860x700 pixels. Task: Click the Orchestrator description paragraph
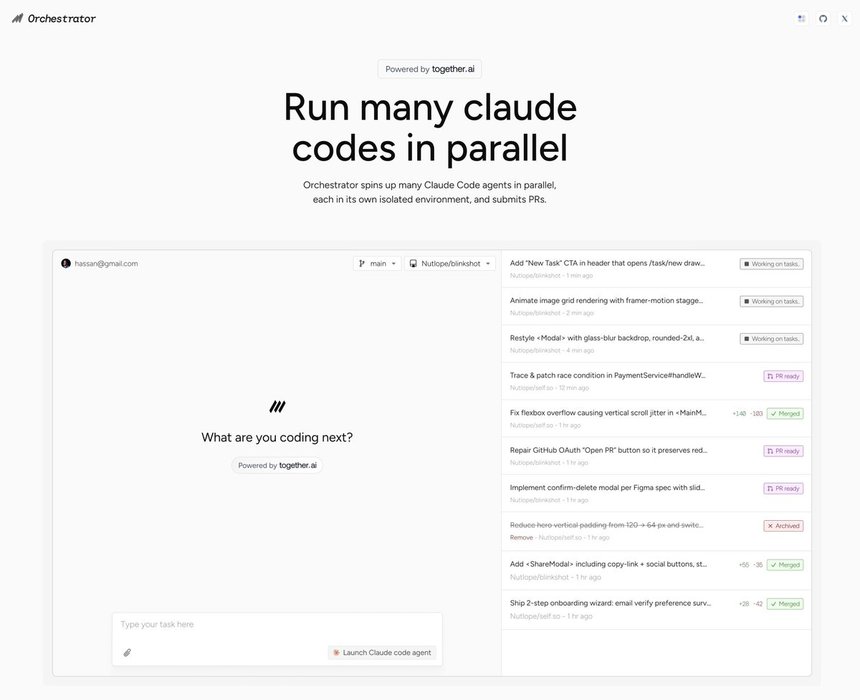tap(429, 192)
